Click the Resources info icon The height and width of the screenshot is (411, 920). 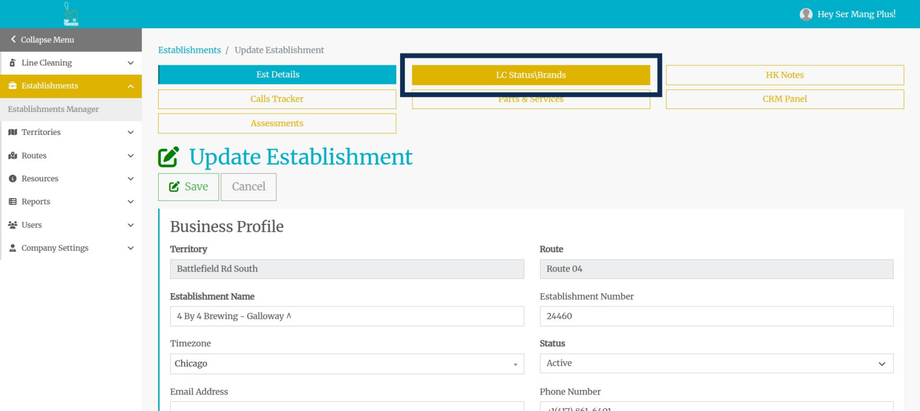tap(12, 178)
